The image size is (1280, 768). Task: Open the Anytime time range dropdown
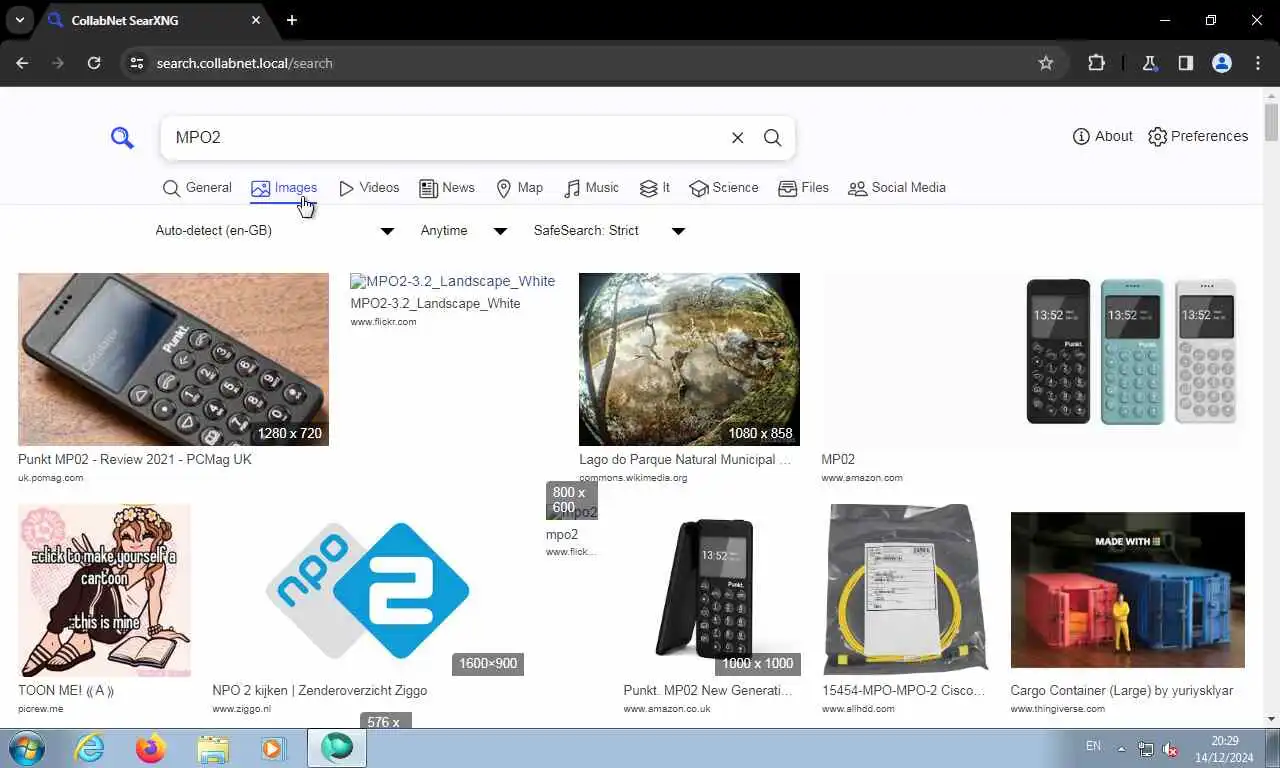point(463,231)
